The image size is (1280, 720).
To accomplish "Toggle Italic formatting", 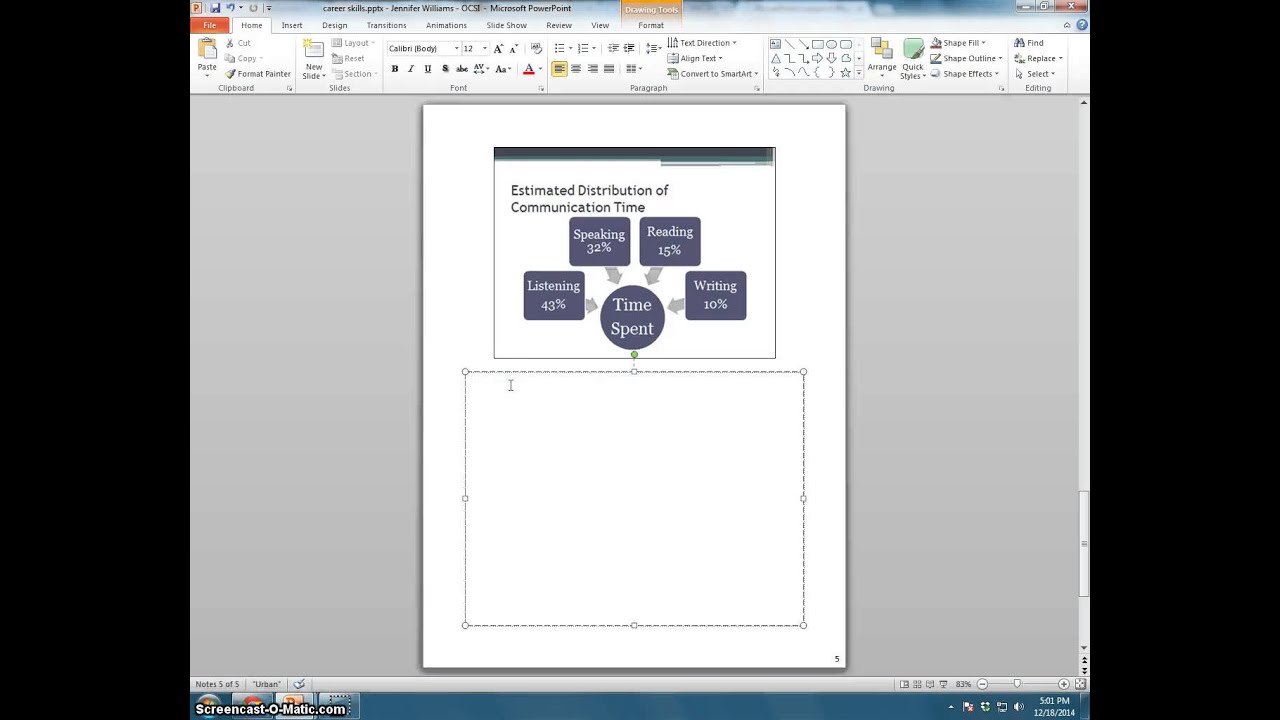I will click(x=411, y=69).
